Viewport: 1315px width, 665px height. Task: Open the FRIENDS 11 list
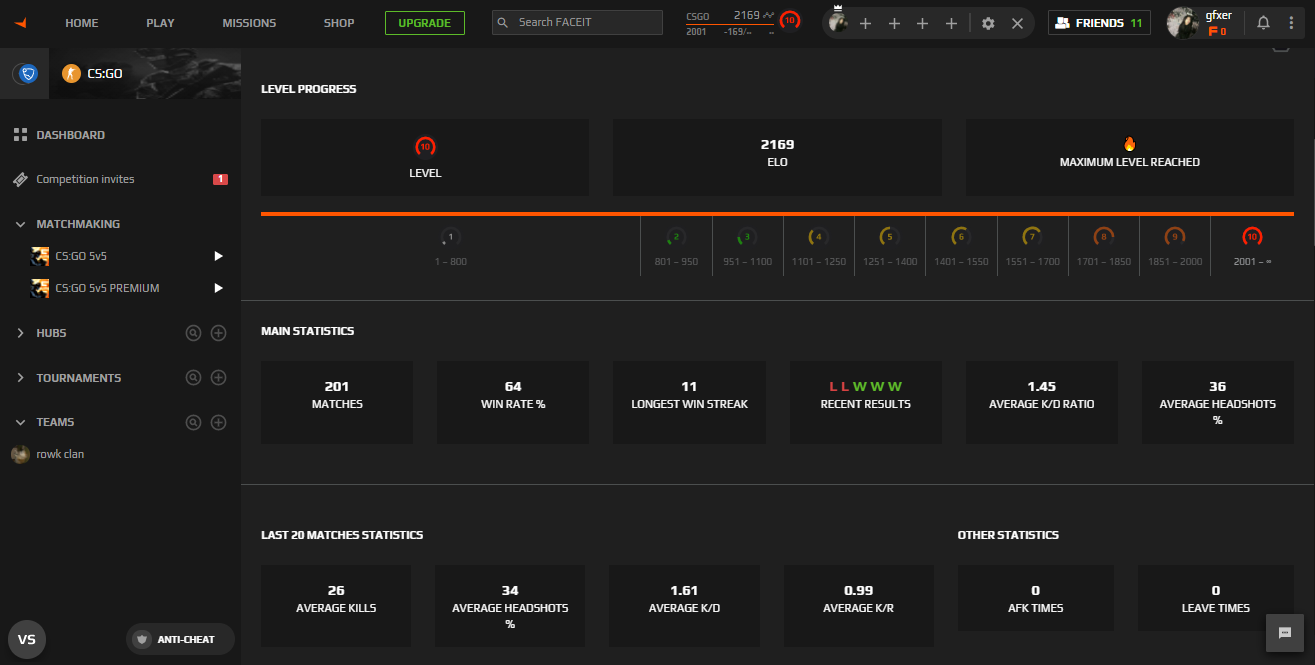1099,23
